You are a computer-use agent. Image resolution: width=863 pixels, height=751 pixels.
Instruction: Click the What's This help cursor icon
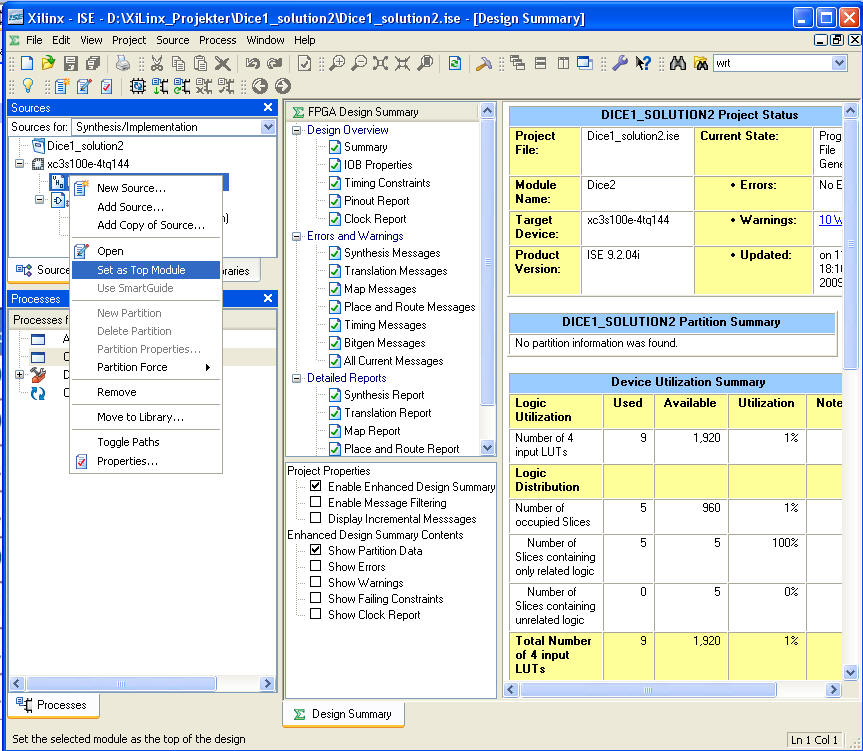tap(642, 63)
